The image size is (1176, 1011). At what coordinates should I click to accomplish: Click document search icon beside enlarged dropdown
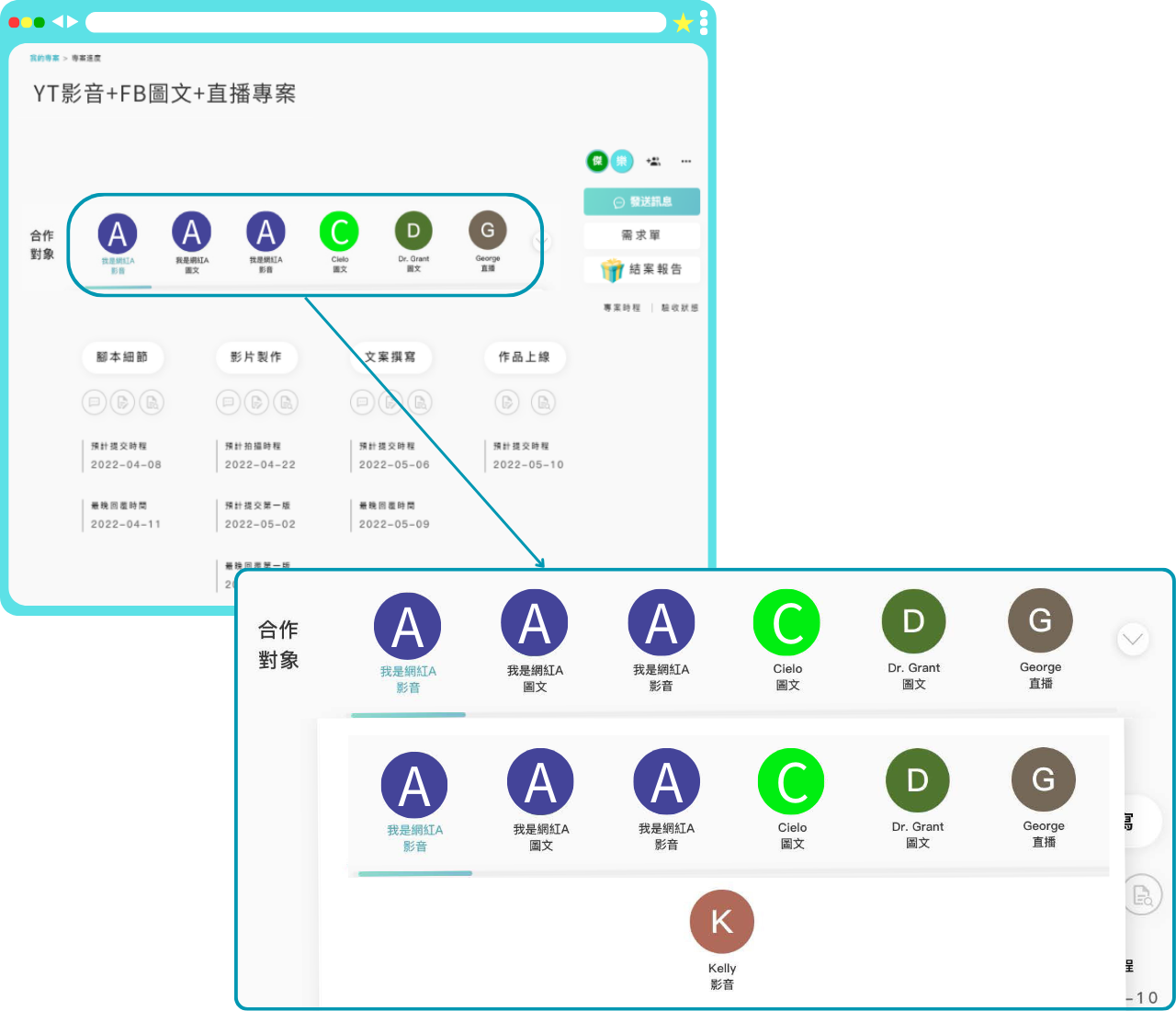(x=1144, y=894)
